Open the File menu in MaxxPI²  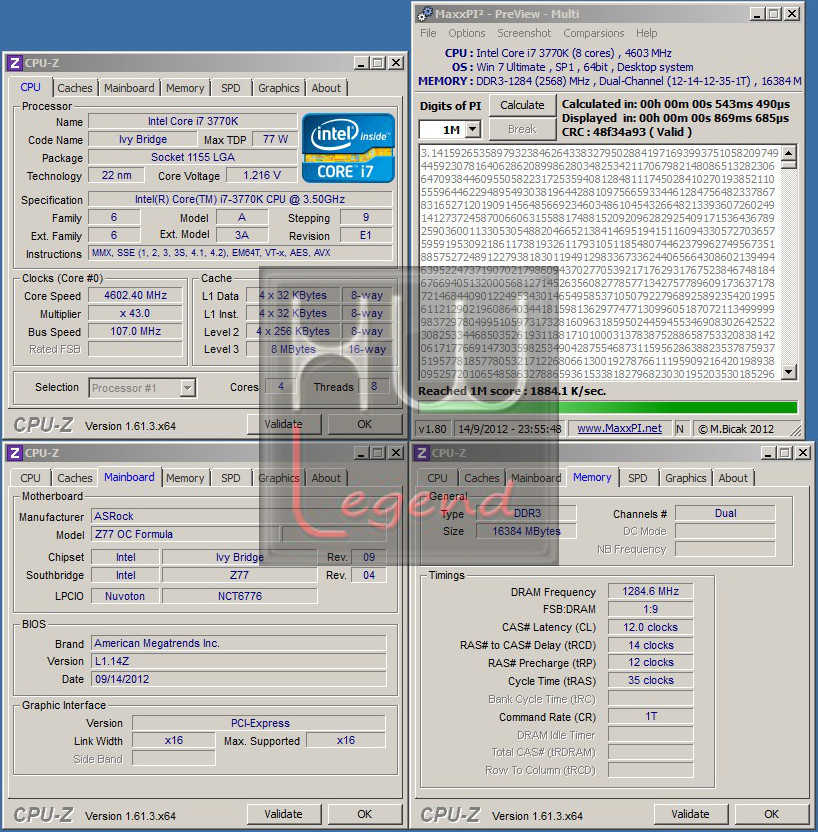428,33
